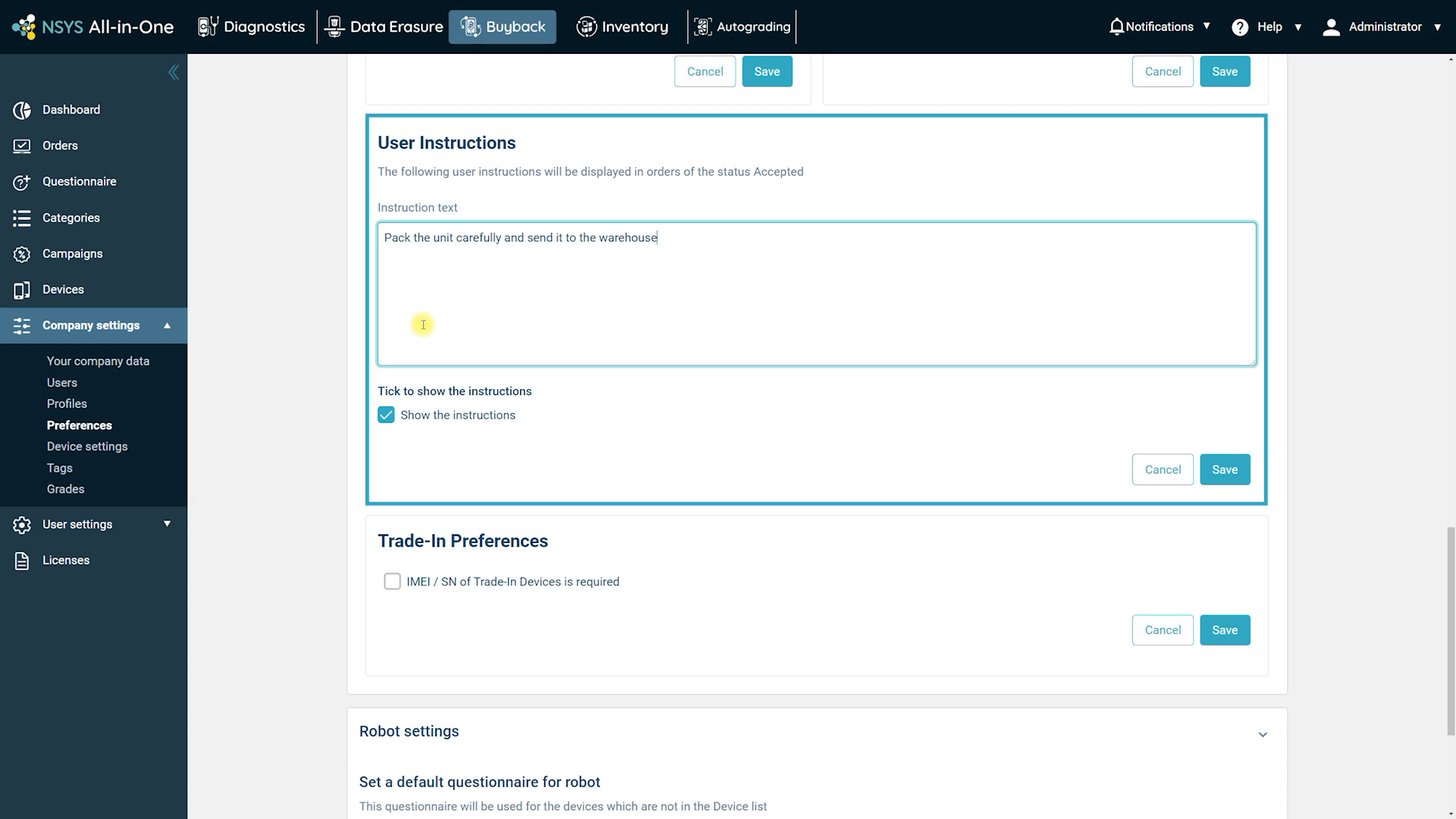Open the Grades submenu item

tap(66, 489)
